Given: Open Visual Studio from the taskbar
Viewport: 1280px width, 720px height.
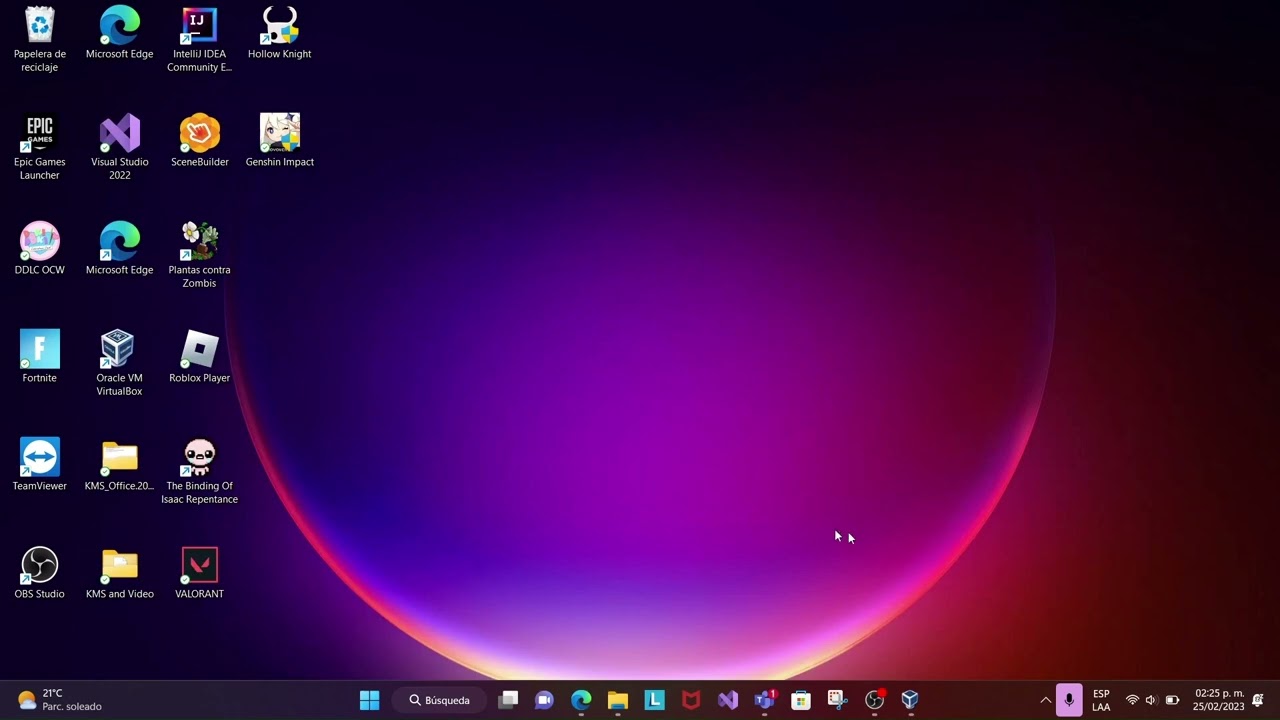Looking at the screenshot, I should [x=728, y=700].
